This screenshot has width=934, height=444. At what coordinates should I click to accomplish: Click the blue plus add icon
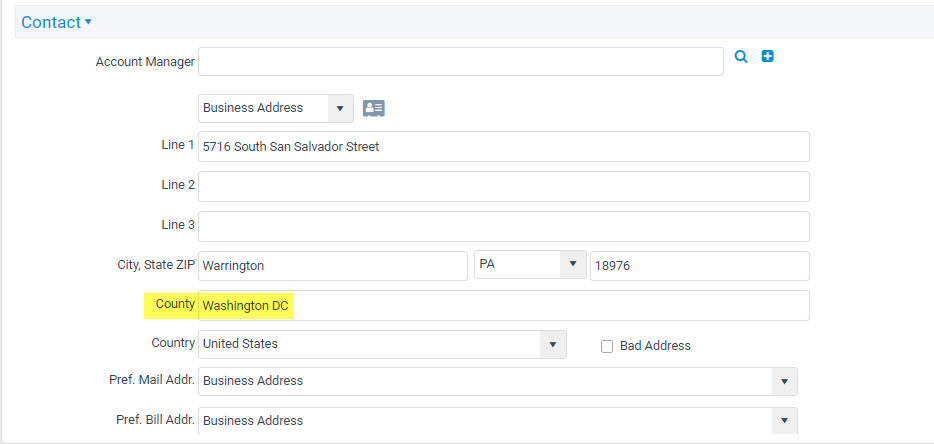point(768,57)
